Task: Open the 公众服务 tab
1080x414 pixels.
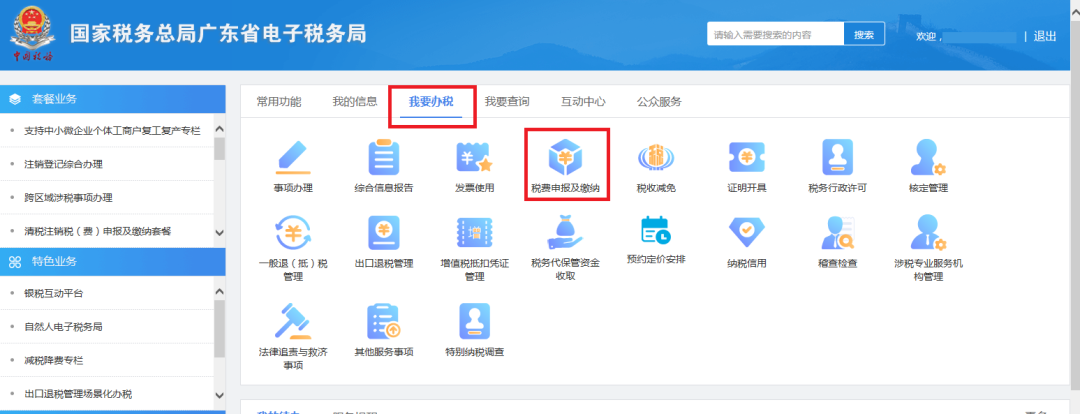Action: (659, 102)
